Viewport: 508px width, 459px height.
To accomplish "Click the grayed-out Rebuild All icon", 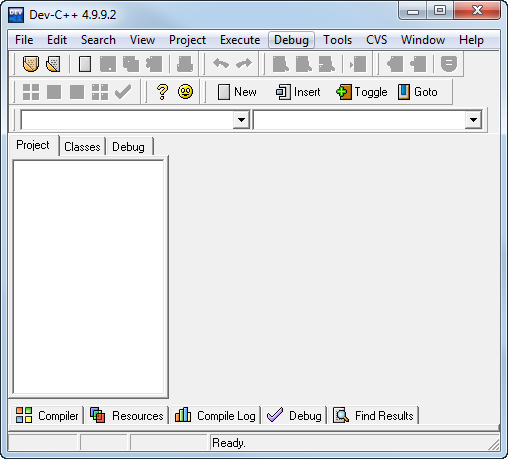I will 100,92.
